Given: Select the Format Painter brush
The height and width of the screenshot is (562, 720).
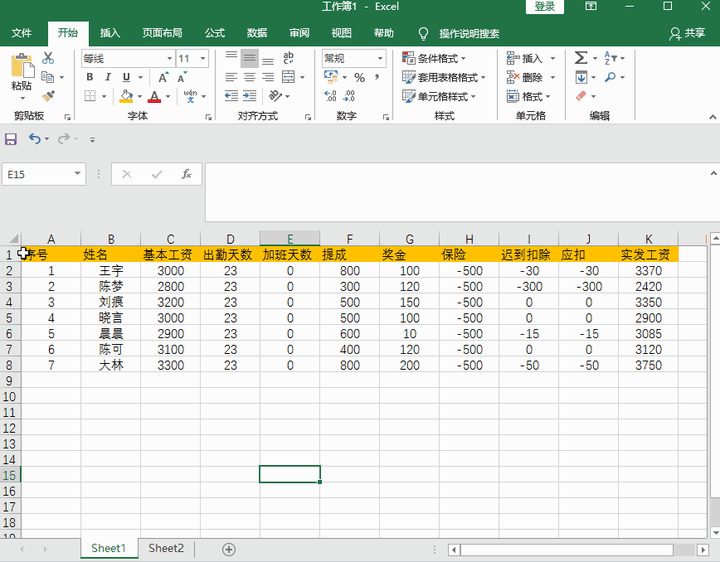Looking at the screenshot, I should click(x=48, y=96).
